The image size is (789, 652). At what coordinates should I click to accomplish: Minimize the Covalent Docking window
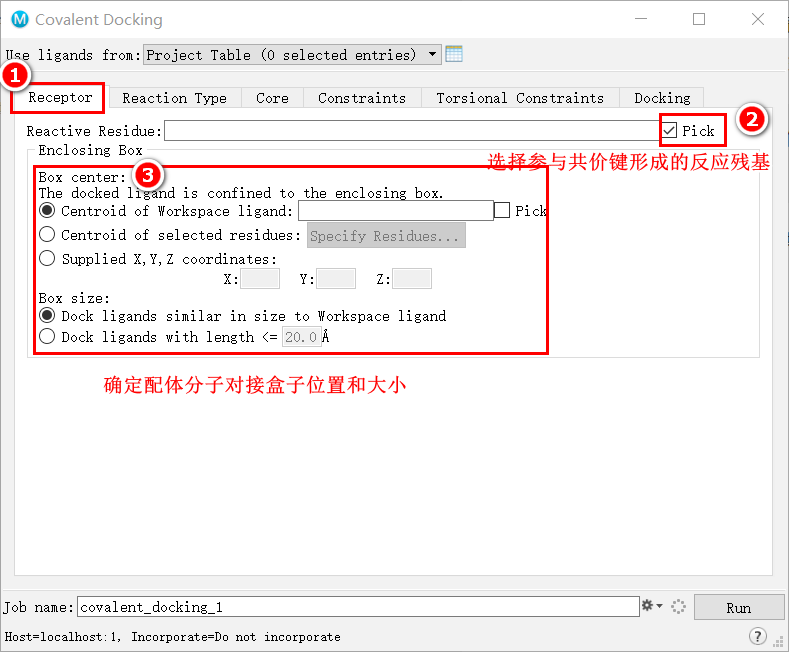(x=641, y=19)
